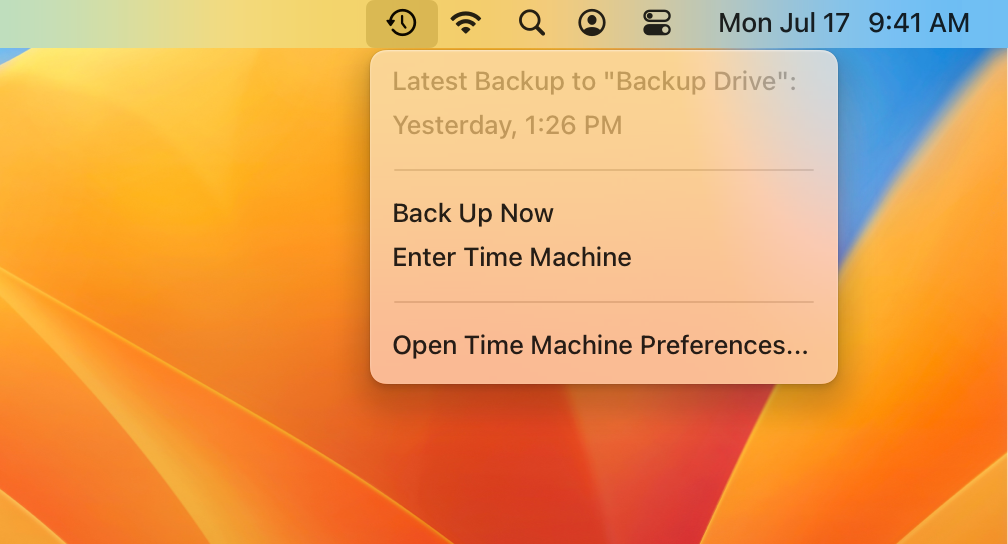The image size is (1008, 544).
Task: Open the Control Center icon
Action: [x=657, y=23]
